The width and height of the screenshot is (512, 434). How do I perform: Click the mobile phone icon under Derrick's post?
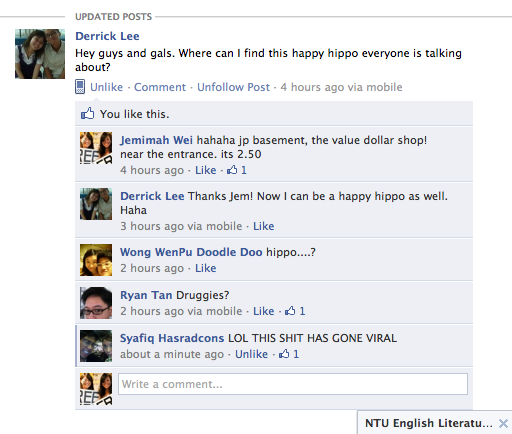[x=80, y=87]
